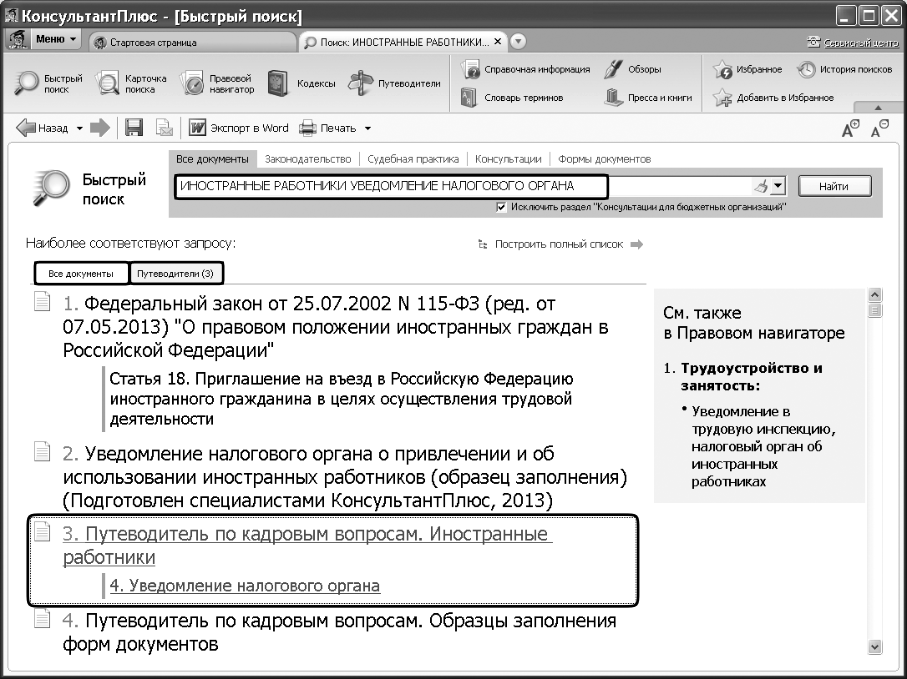The width and height of the screenshot is (907, 679).
Task: Increase font size with A+ icon
Action: tap(850, 128)
